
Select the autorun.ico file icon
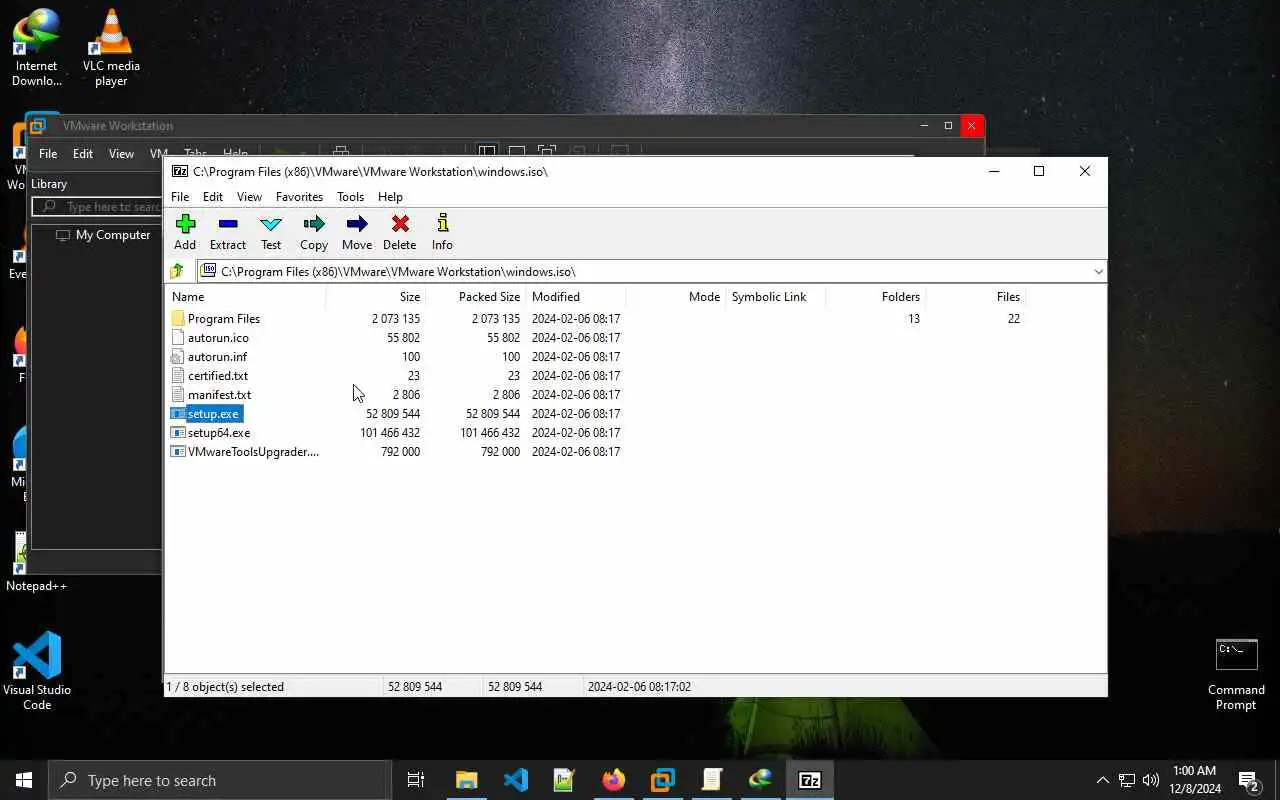coord(178,337)
